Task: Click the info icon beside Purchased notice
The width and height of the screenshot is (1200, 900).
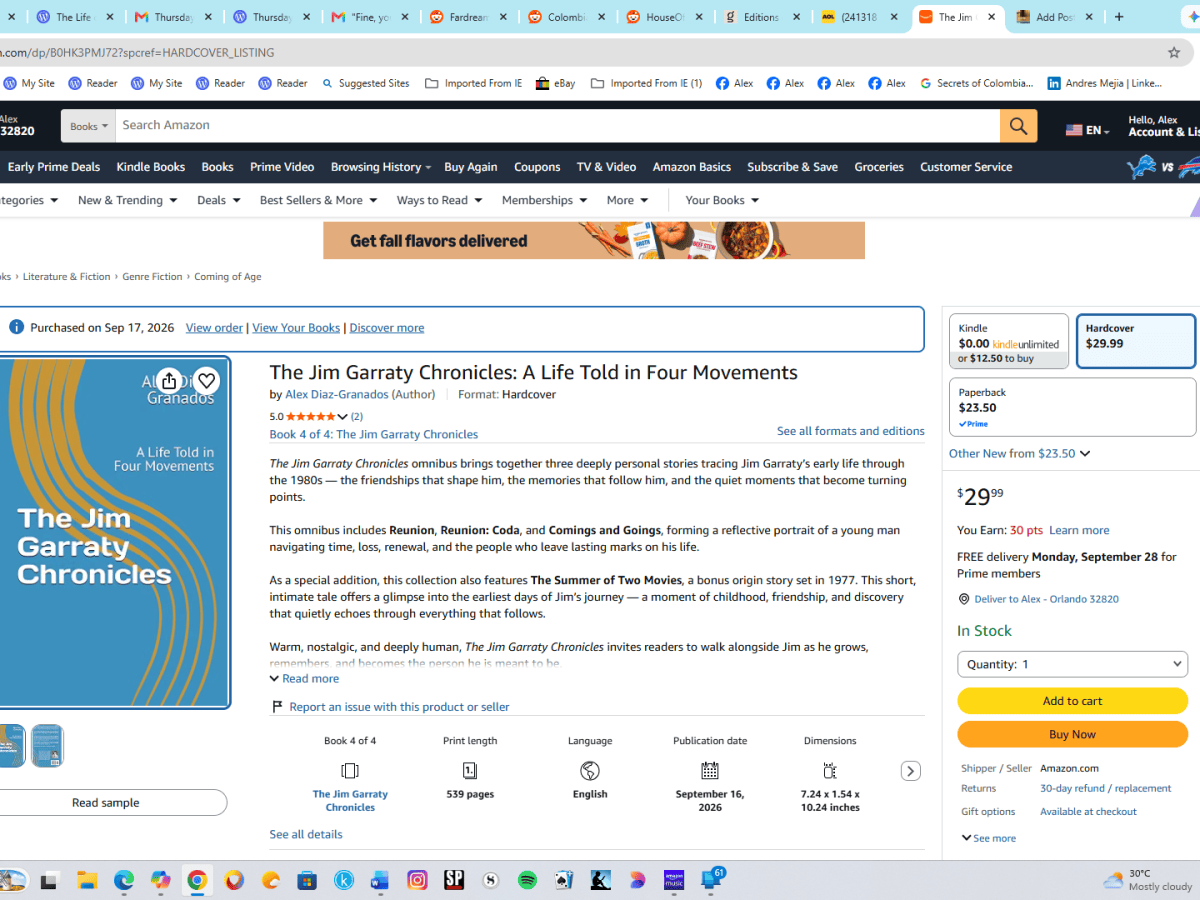Action: click(16, 327)
